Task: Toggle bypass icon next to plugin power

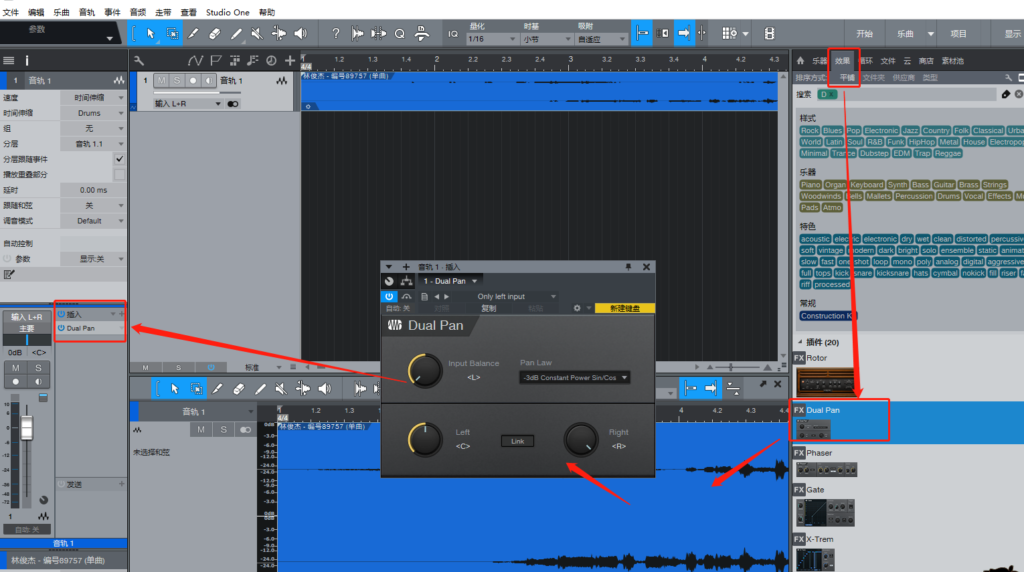Action: [x=406, y=296]
